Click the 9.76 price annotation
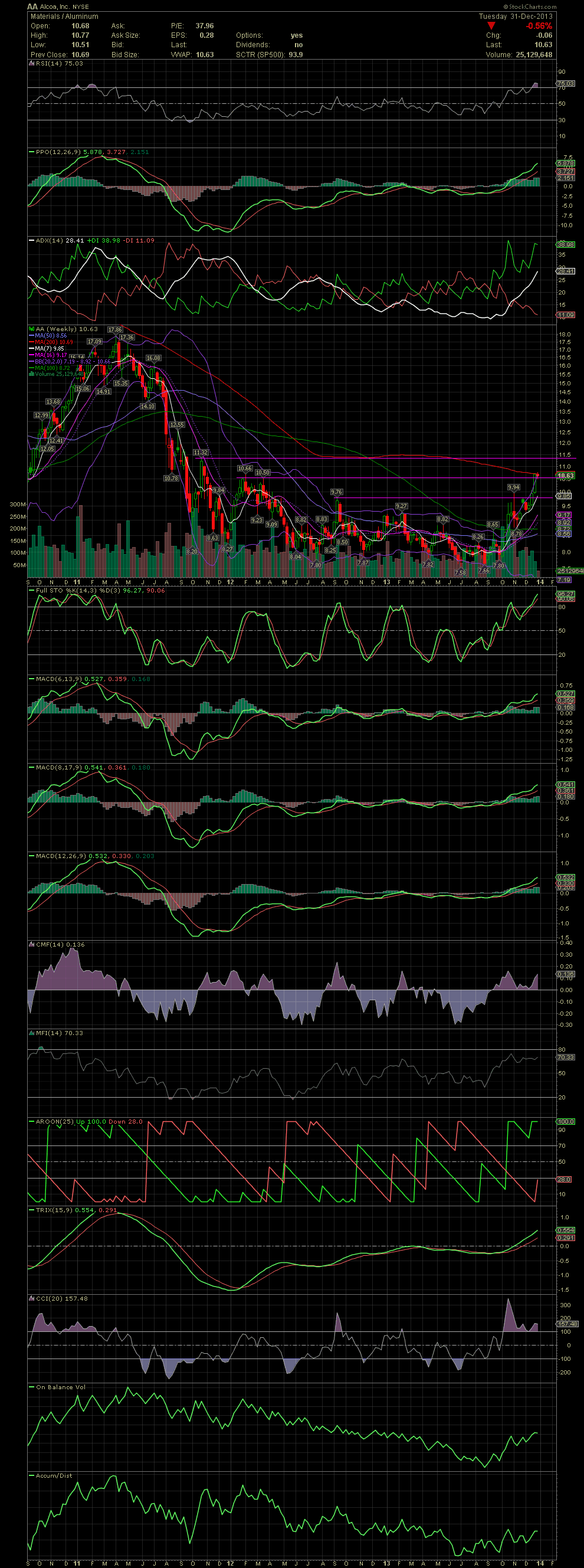584x1568 pixels. (336, 492)
